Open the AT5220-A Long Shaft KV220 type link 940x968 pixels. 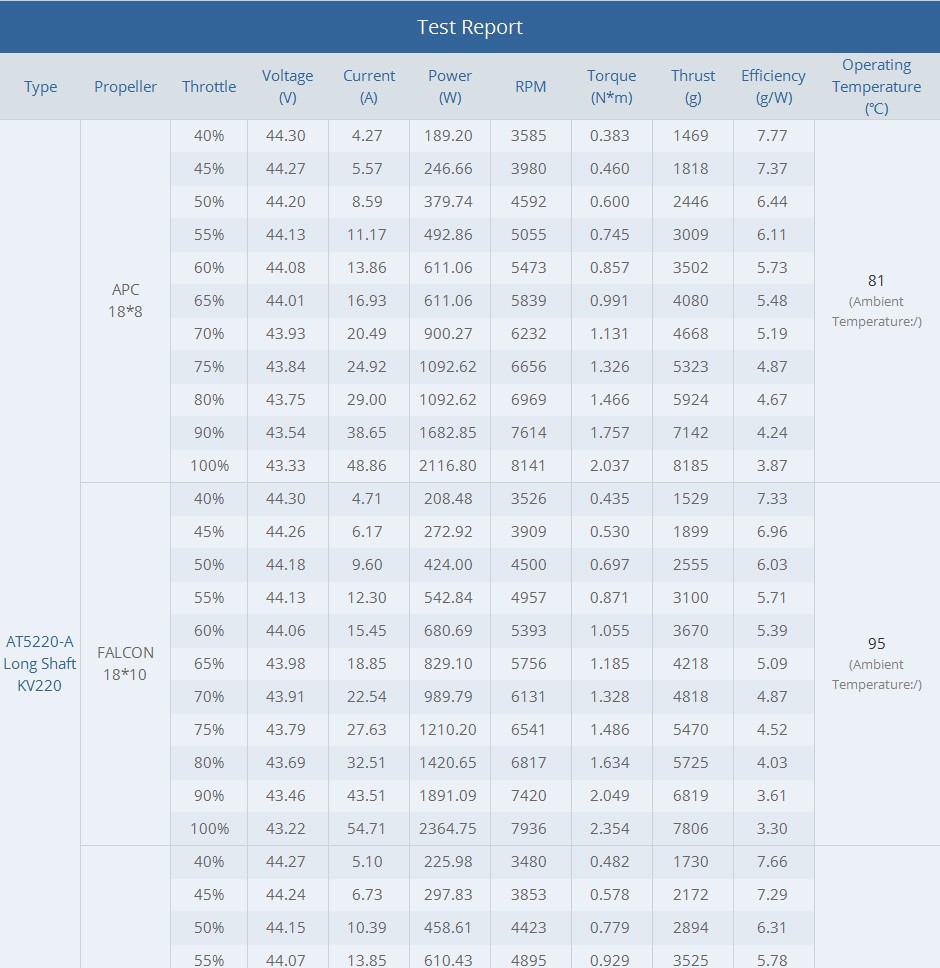pos(40,664)
